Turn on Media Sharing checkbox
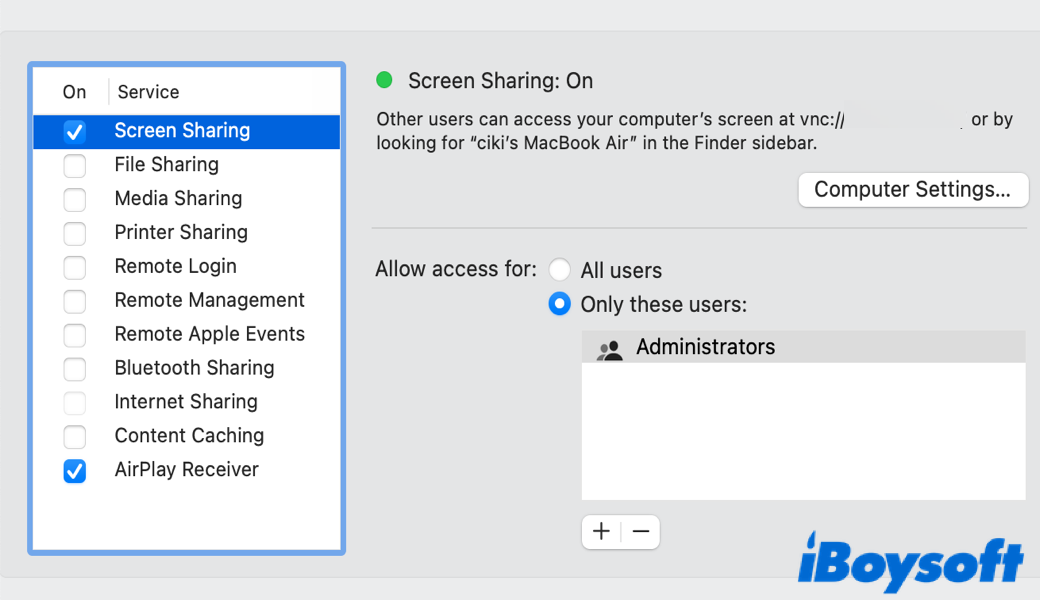 pyautogui.click(x=75, y=199)
